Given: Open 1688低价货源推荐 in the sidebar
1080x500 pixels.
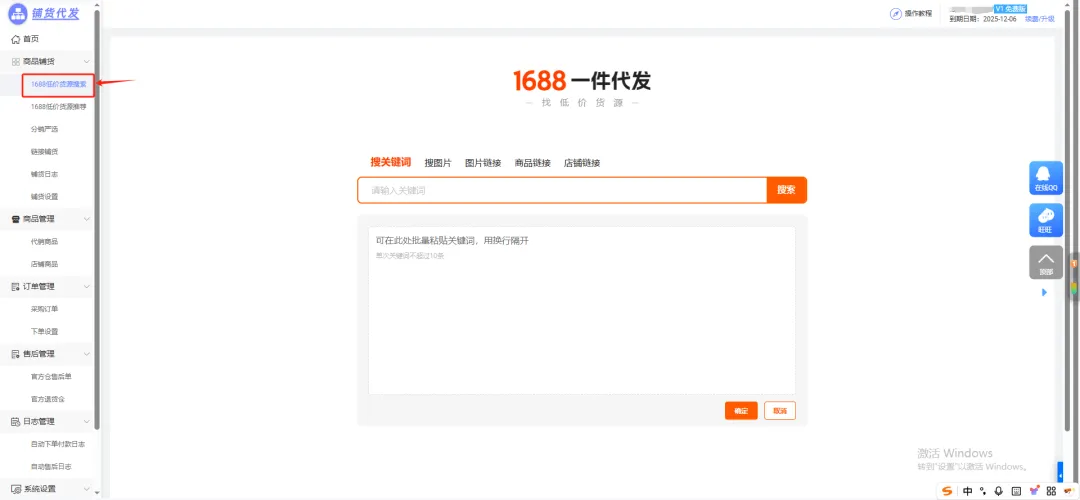Looking at the screenshot, I should pyautogui.click(x=59, y=107).
